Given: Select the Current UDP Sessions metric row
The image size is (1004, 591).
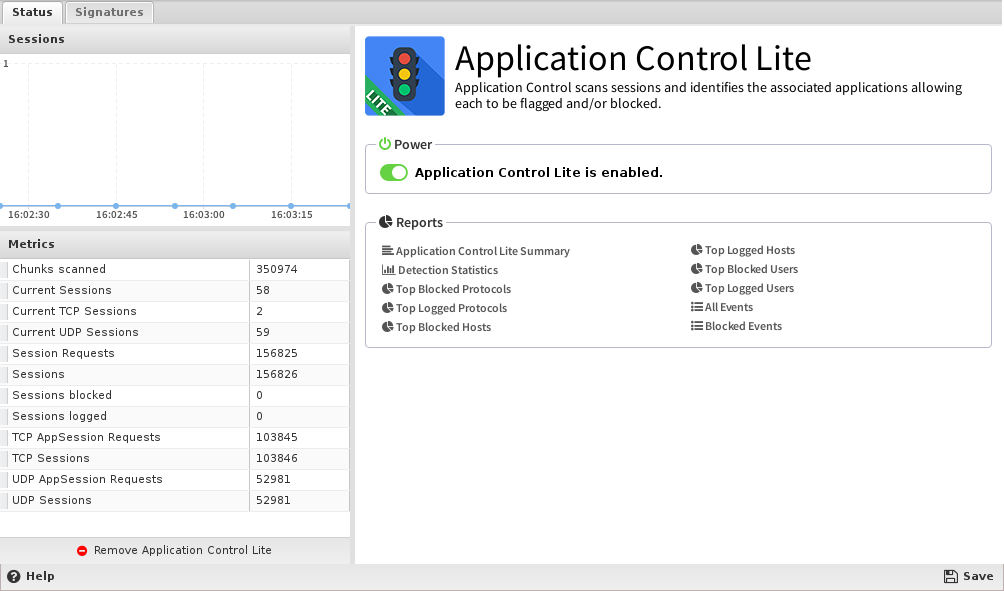Looking at the screenshot, I should pyautogui.click(x=175, y=332).
